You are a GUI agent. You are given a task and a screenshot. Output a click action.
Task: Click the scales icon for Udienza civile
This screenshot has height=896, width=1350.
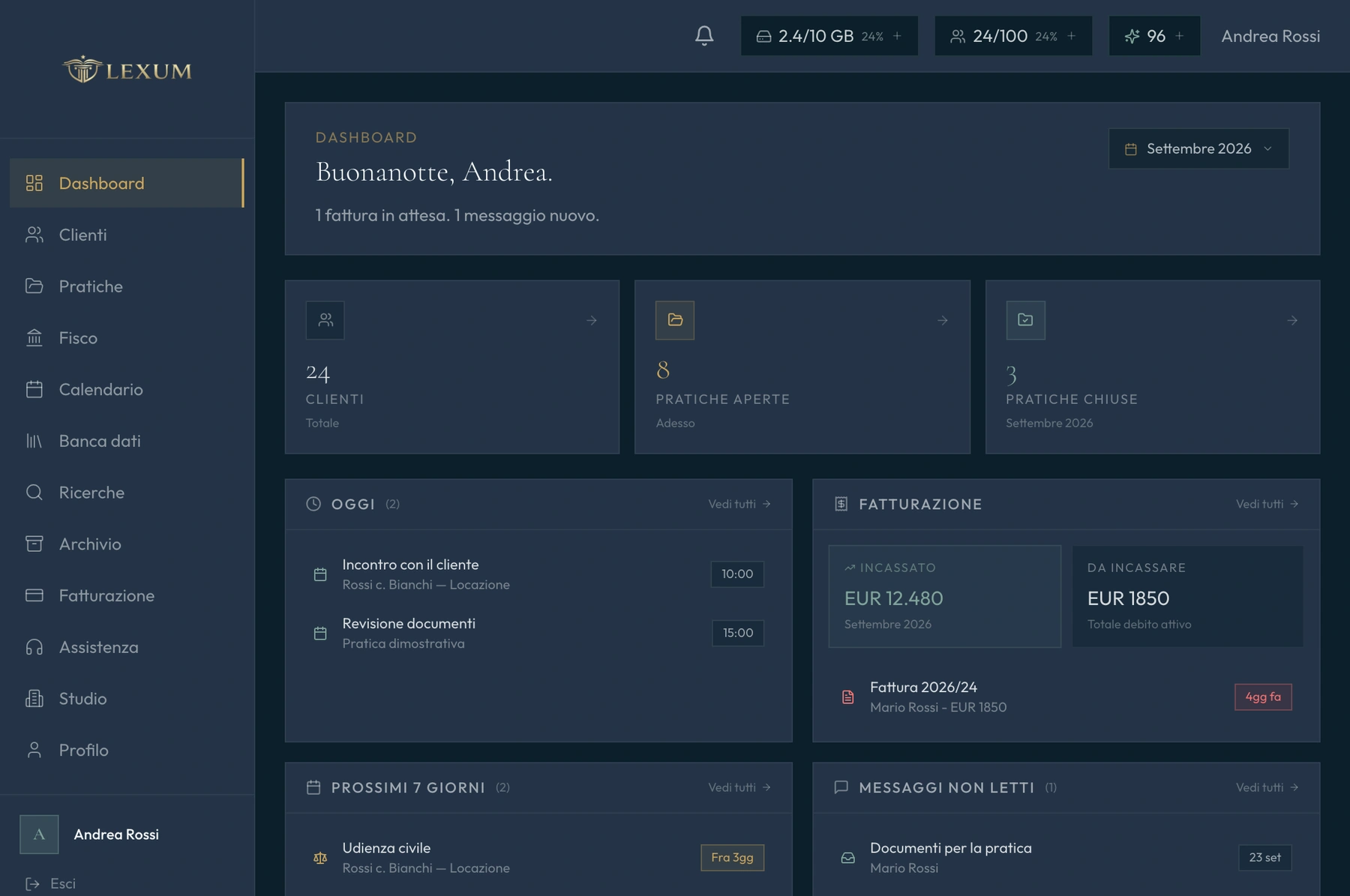coord(320,858)
